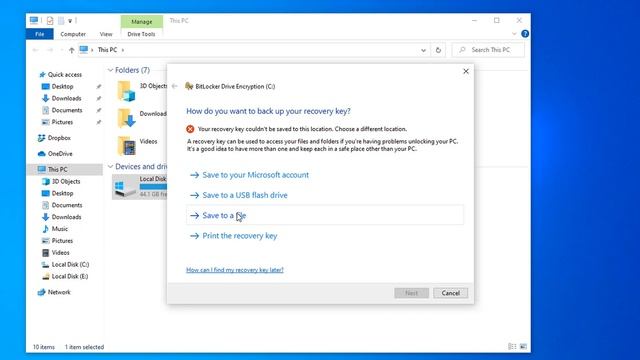Open Music in navigation pane
The width and height of the screenshot is (640, 360).
pyautogui.click(x=60, y=228)
